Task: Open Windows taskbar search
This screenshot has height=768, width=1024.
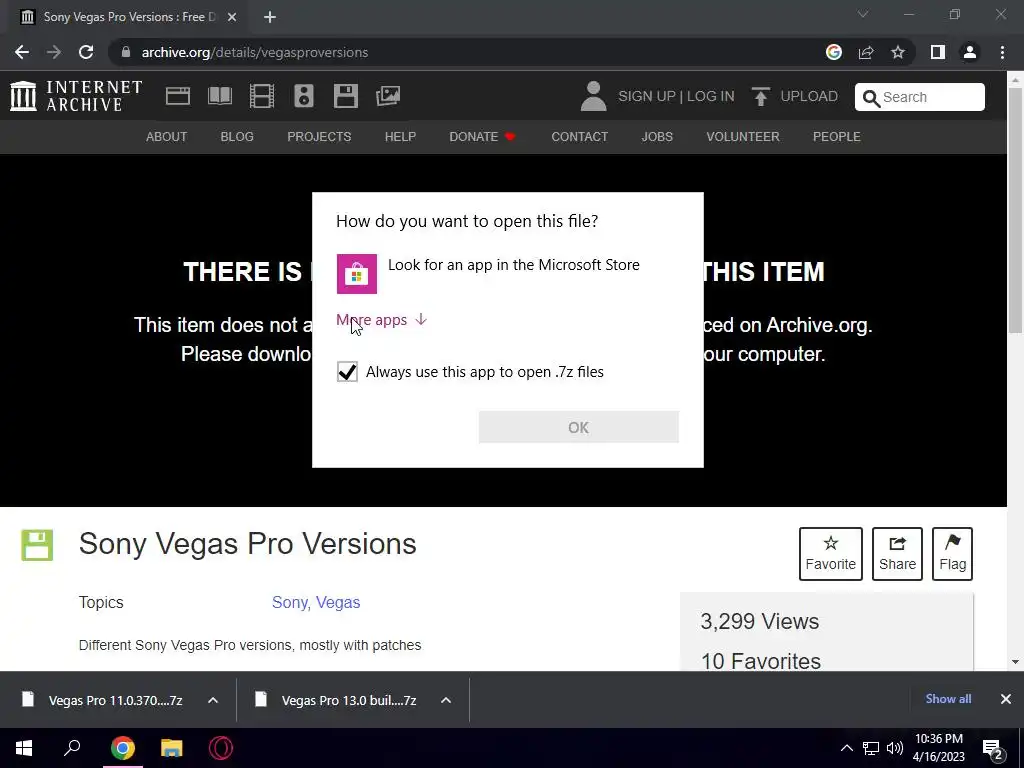Action: [72, 748]
